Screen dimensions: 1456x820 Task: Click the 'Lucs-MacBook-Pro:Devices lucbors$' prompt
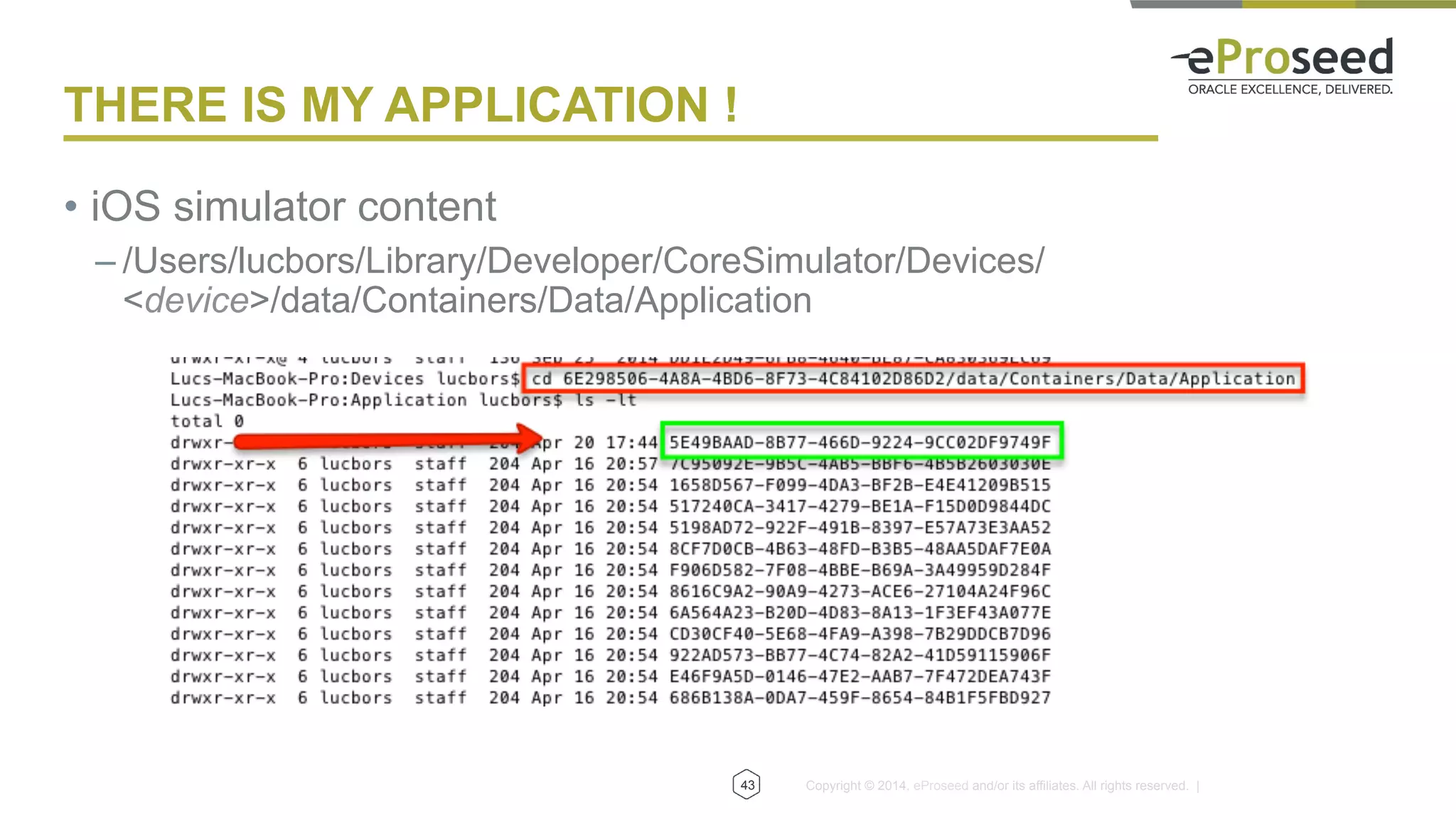click(345, 378)
